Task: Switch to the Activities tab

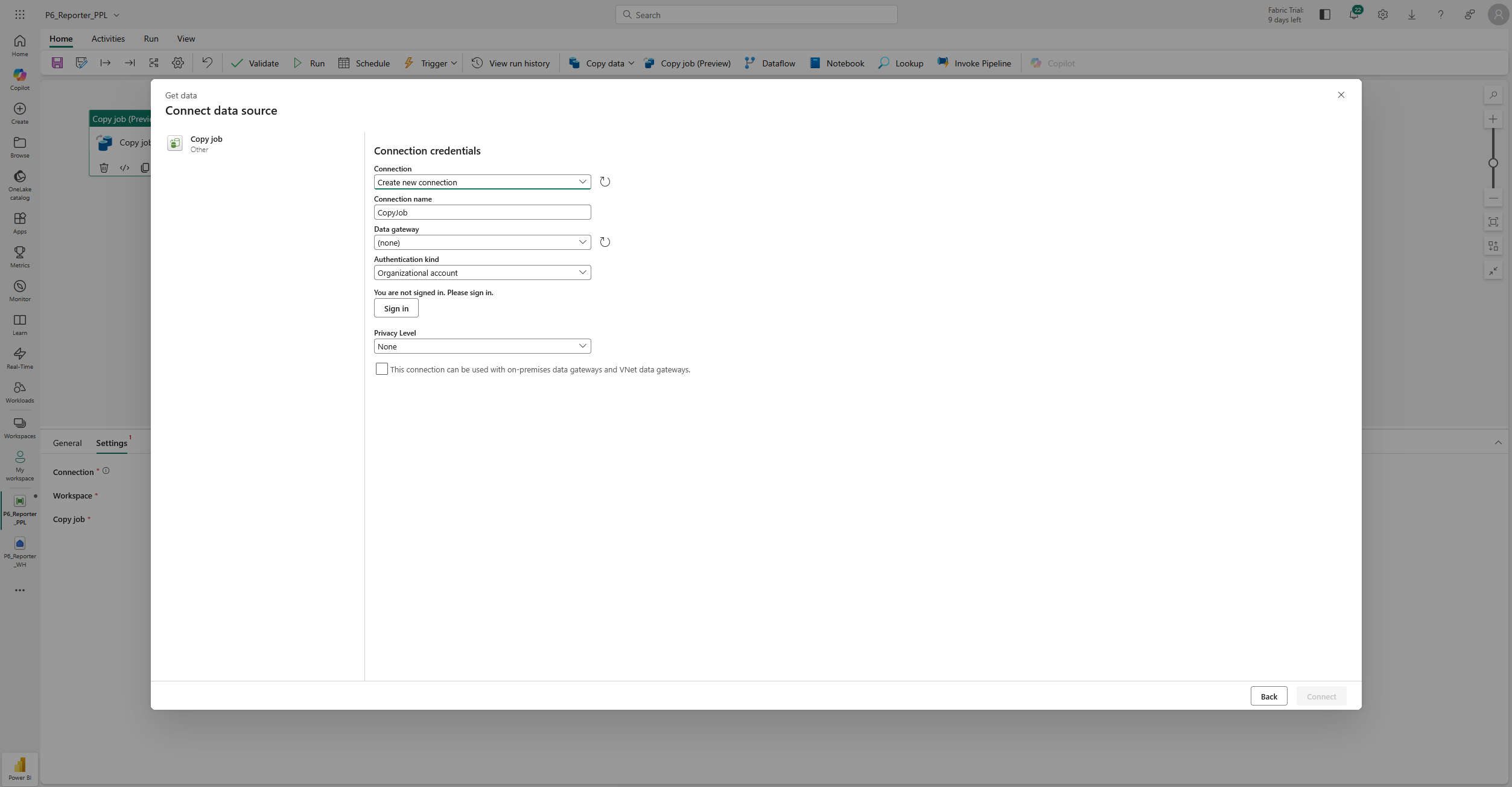Action: coord(108,38)
